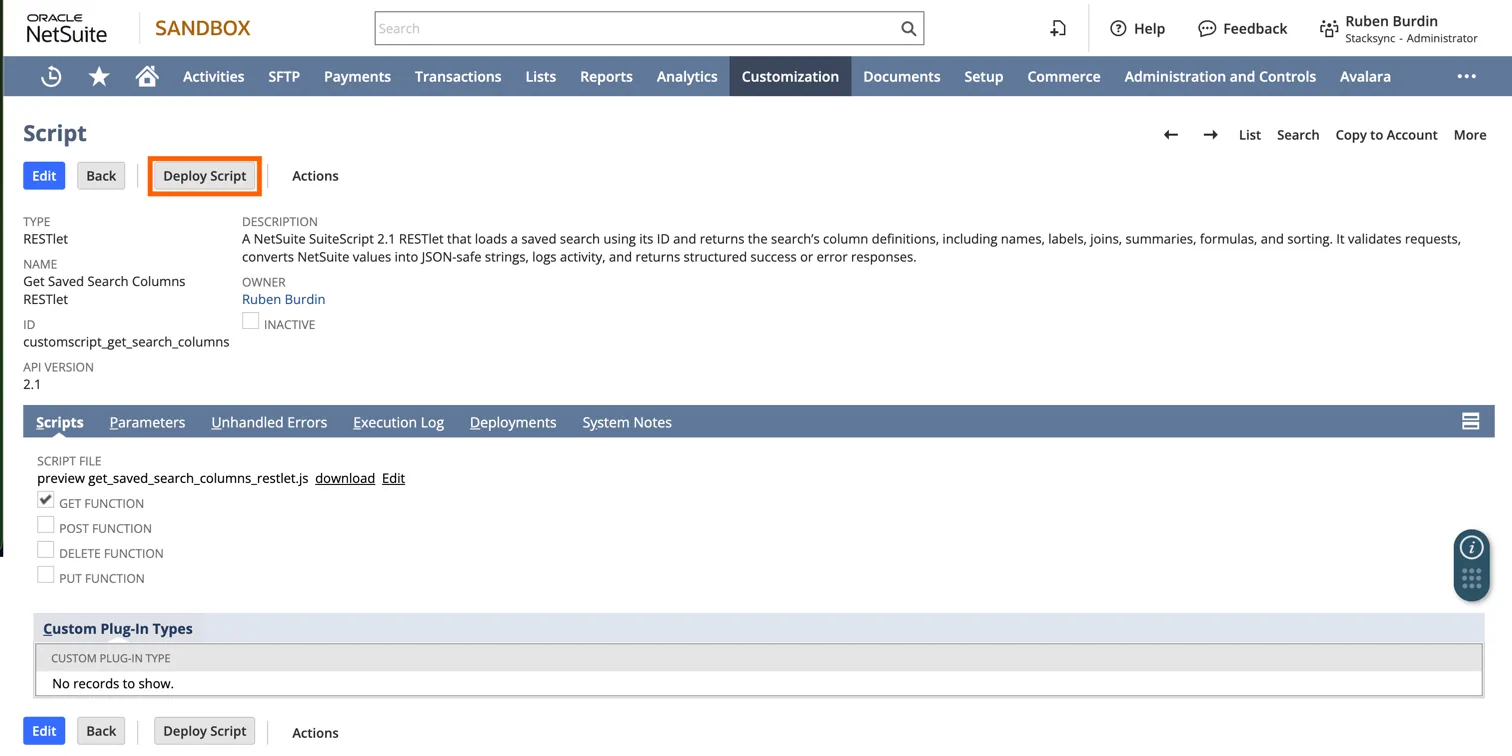1512x756 pixels.
Task: Switch to the System Notes subtab
Action: pyautogui.click(x=627, y=422)
